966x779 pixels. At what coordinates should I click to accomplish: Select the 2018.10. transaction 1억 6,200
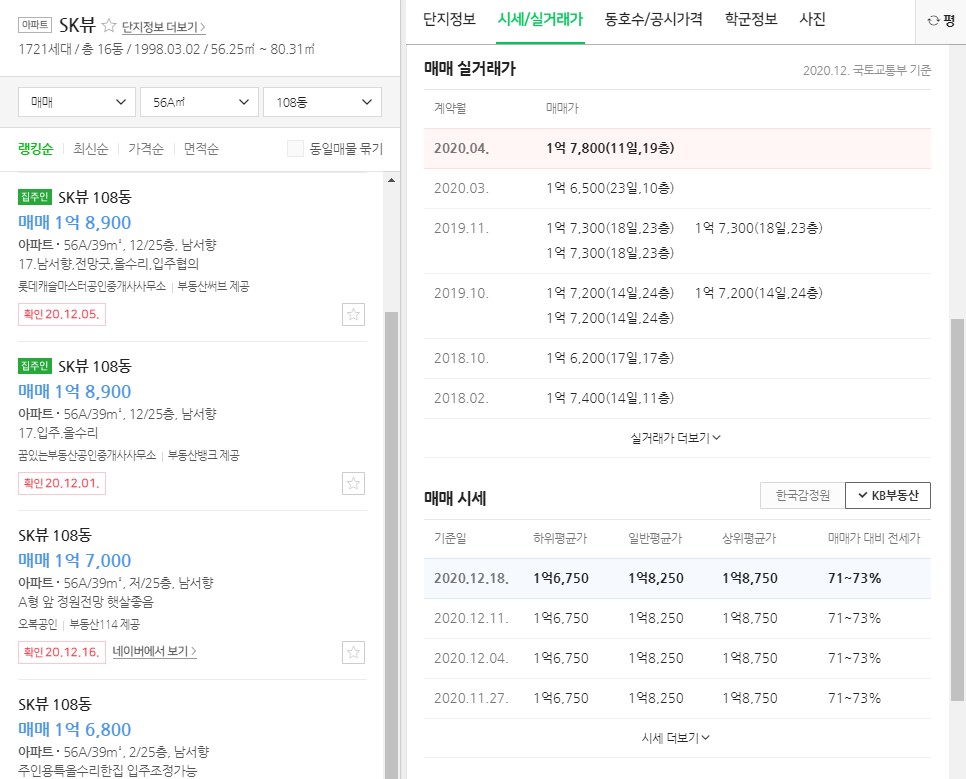click(x=610, y=358)
